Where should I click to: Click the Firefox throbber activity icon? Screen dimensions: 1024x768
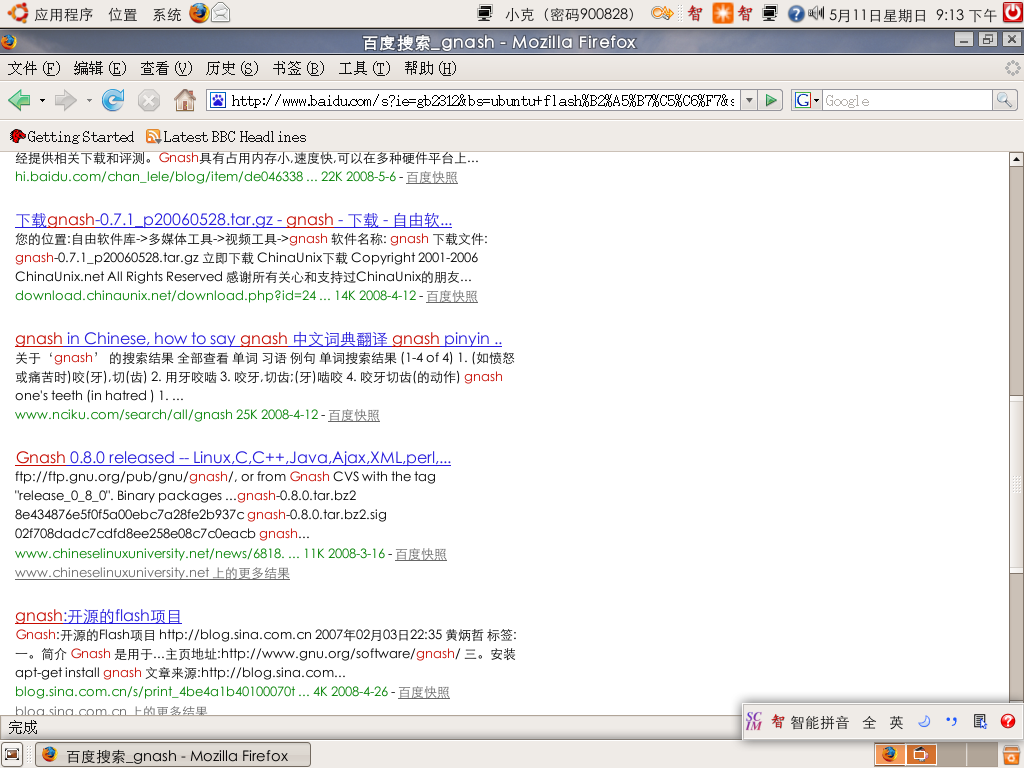tap(1012, 68)
